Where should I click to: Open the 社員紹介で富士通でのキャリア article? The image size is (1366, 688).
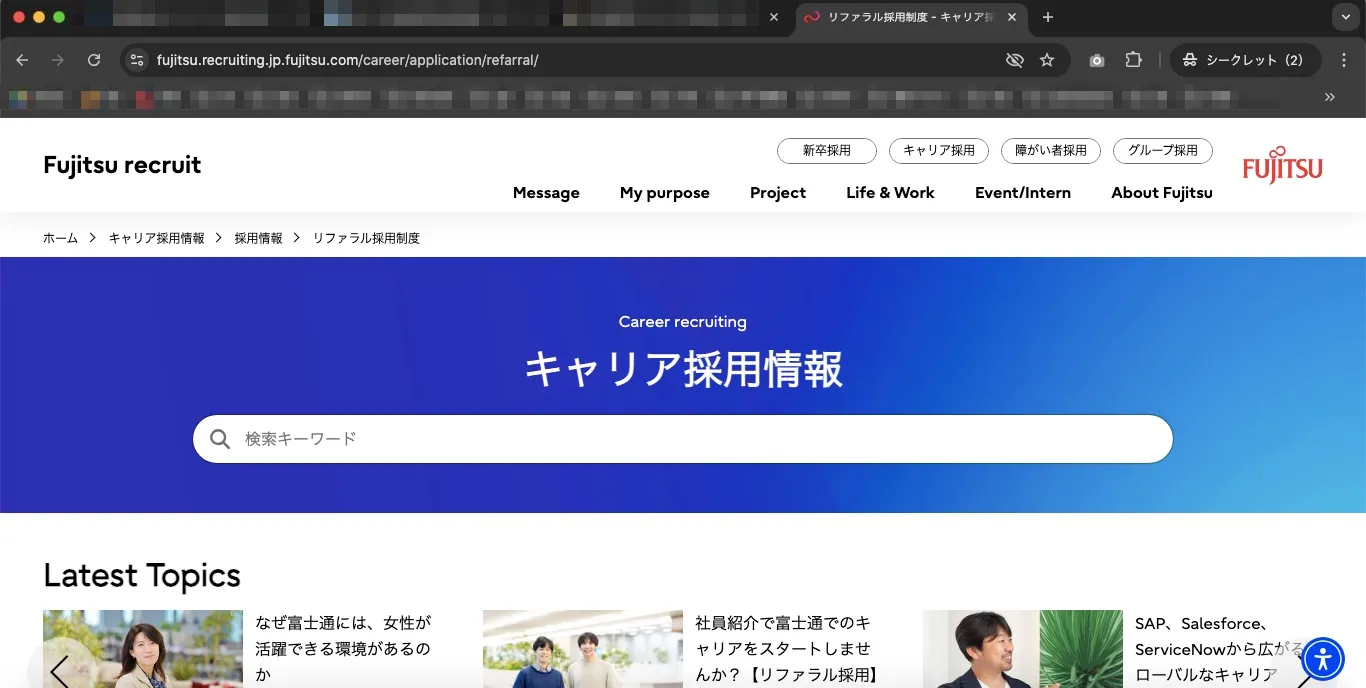pos(785,648)
